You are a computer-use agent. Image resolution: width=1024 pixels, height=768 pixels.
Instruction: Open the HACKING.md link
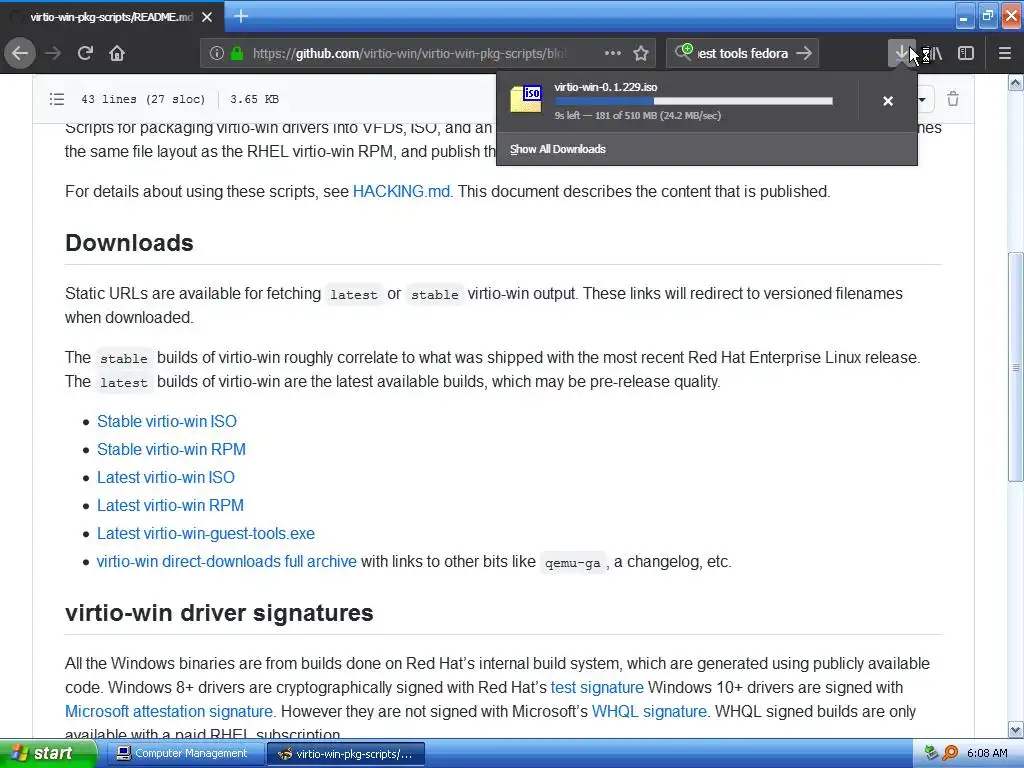(x=401, y=191)
